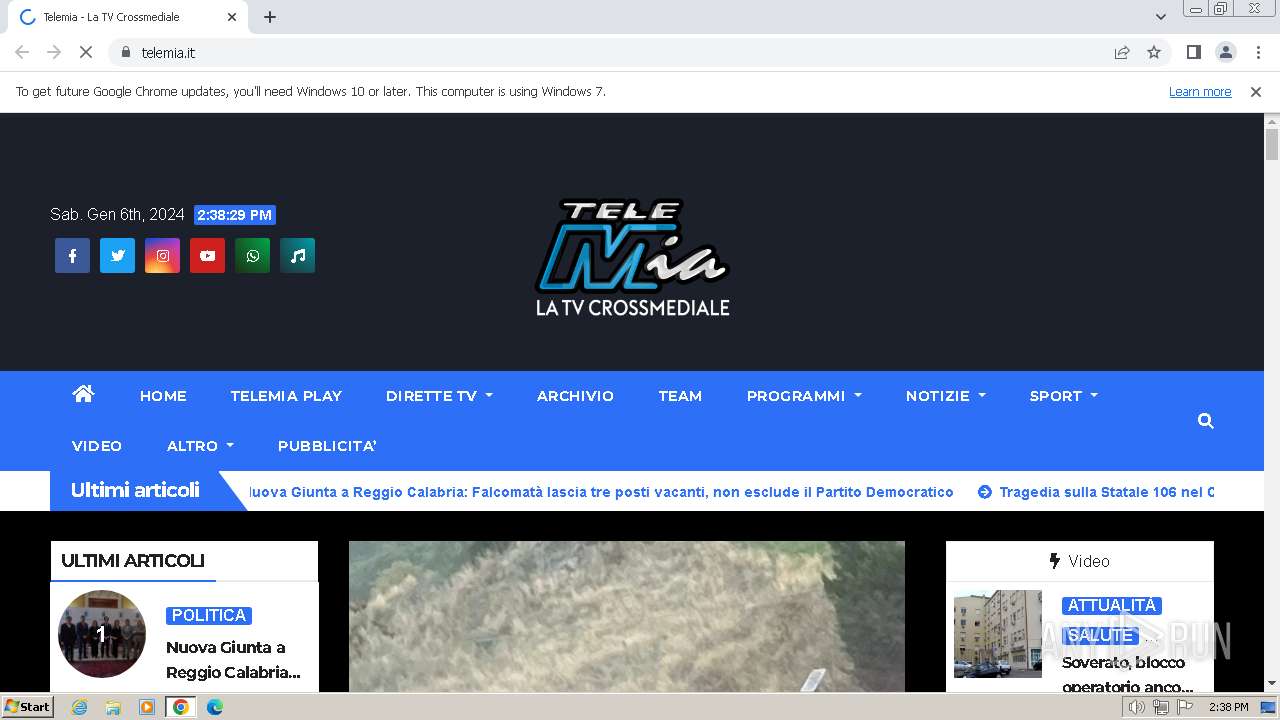Screen dimensions: 1280x720
Task: Open Nuova Giunta a Reggio Calabria article
Action: coord(233,660)
